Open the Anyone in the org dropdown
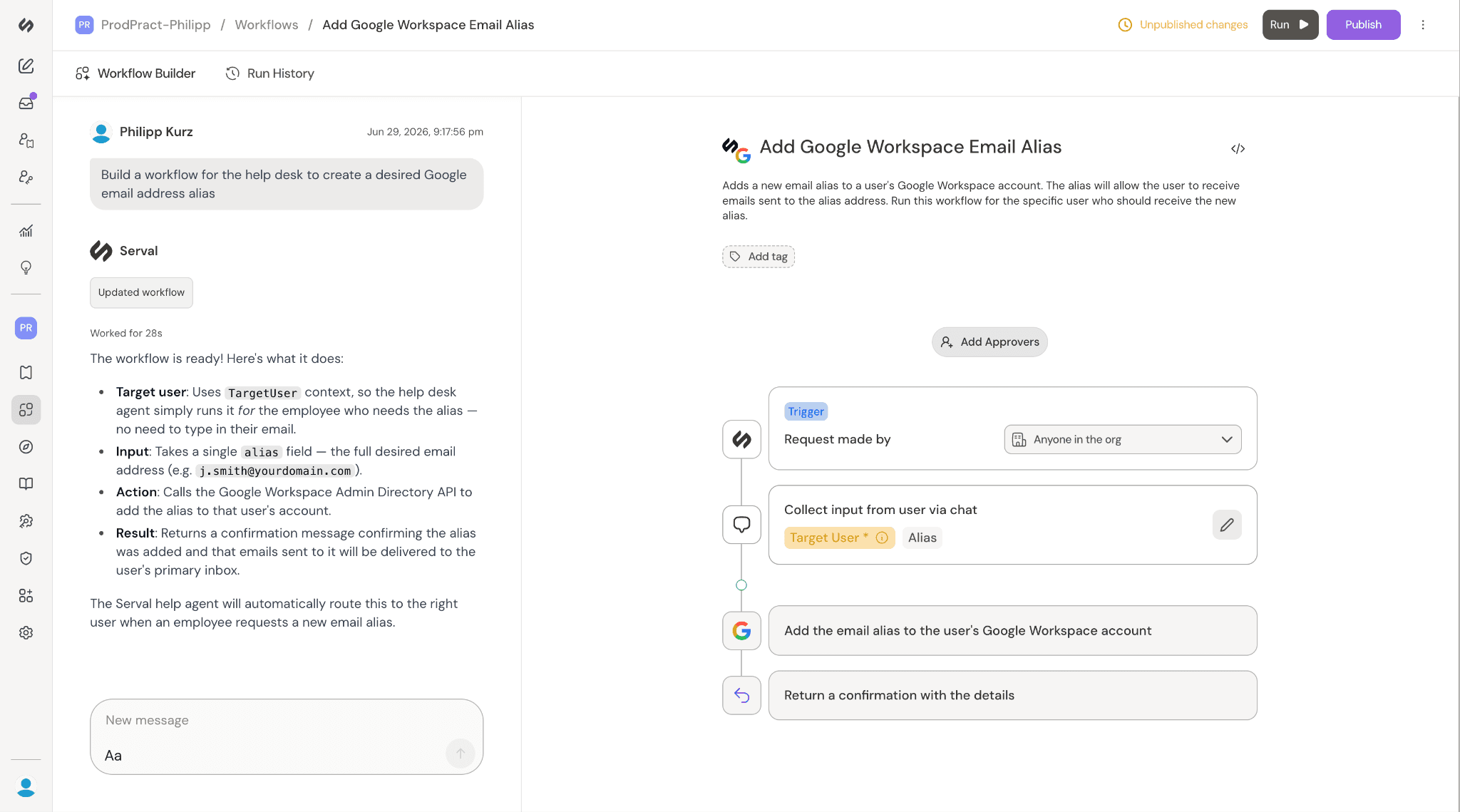The image size is (1460, 812). [x=1123, y=439]
